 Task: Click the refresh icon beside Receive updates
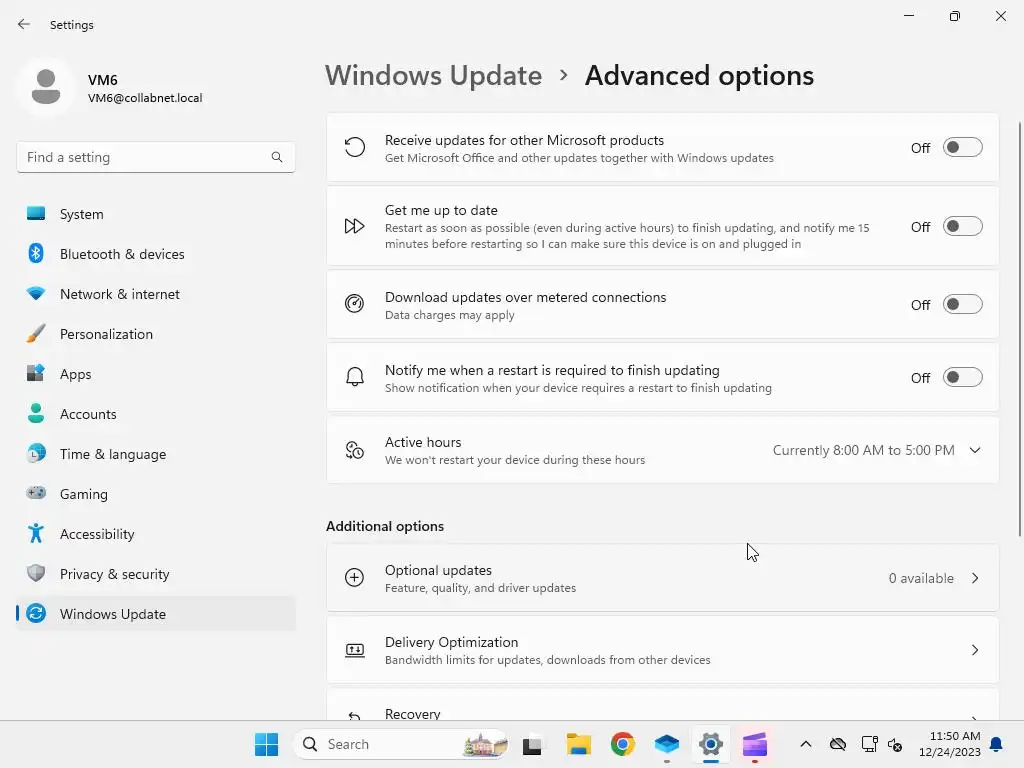355,148
